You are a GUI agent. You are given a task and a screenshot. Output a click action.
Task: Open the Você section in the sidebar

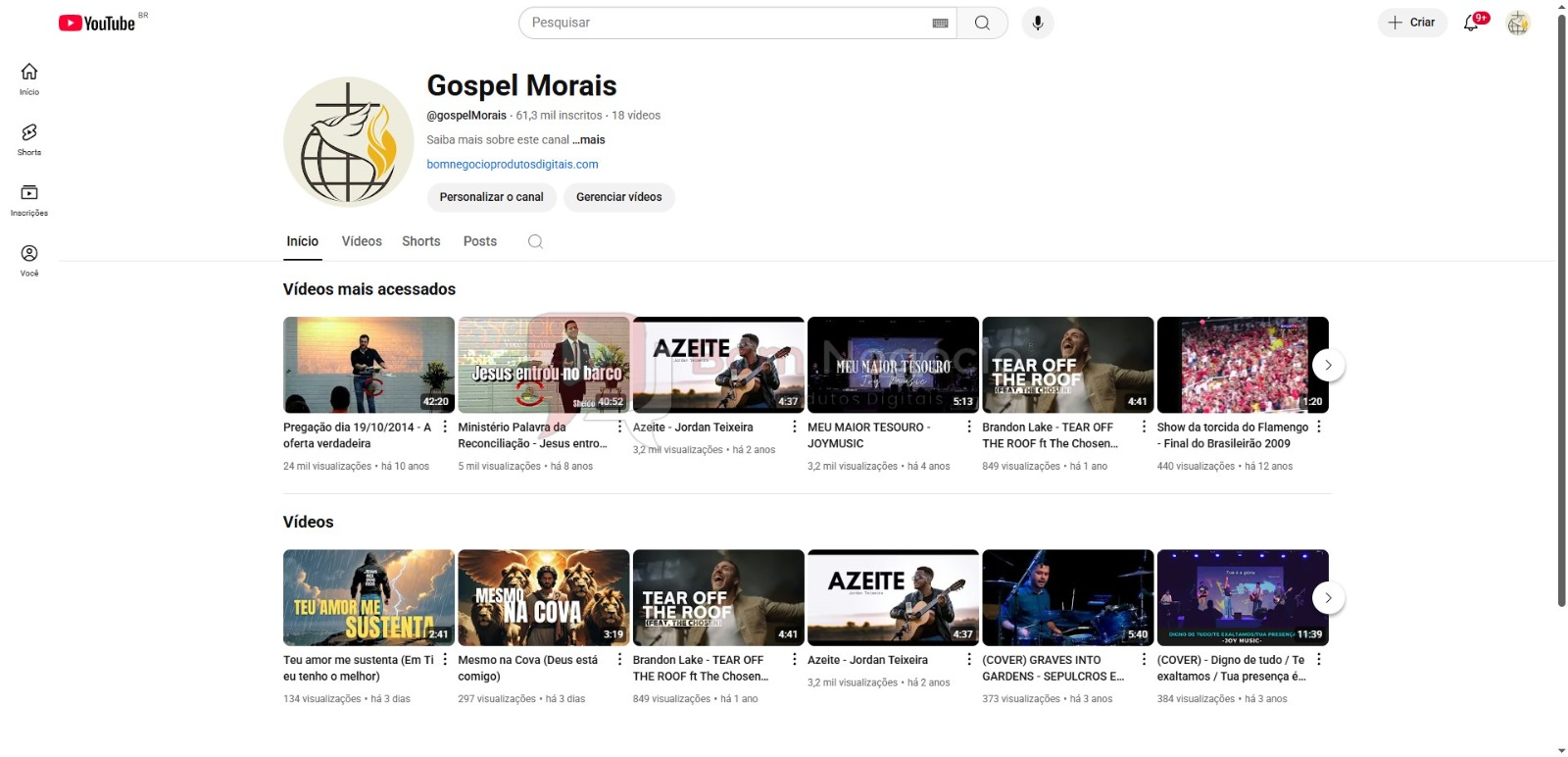coord(29,261)
